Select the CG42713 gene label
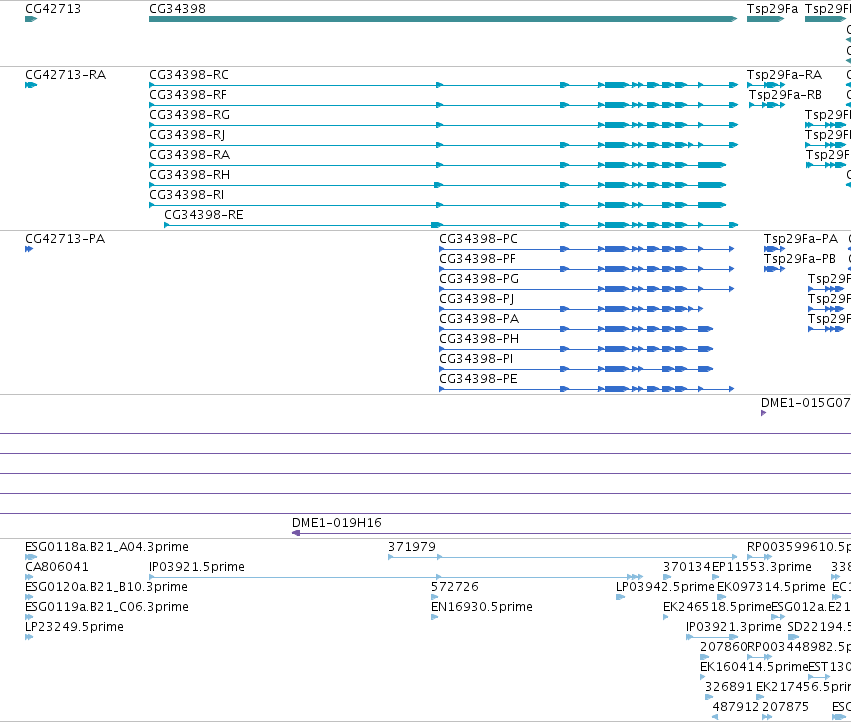The height and width of the screenshot is (722, 851). pos(53,9)
